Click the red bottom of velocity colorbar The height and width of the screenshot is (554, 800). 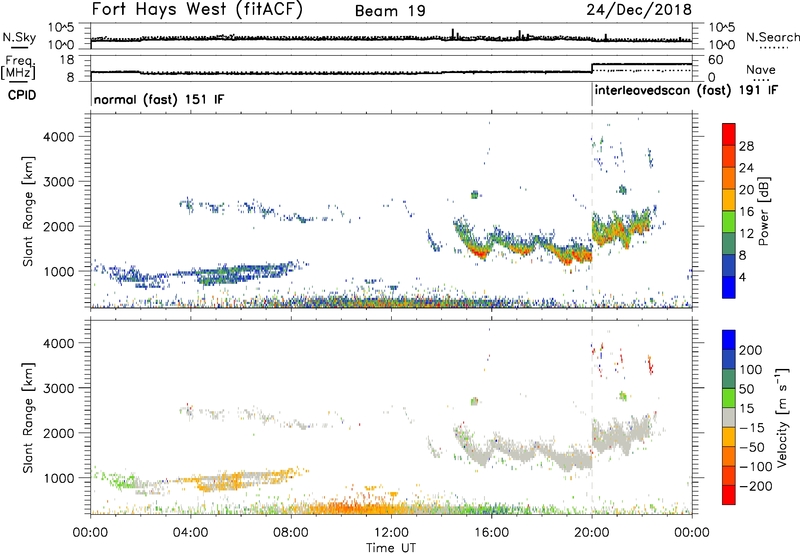pos(729,495)
